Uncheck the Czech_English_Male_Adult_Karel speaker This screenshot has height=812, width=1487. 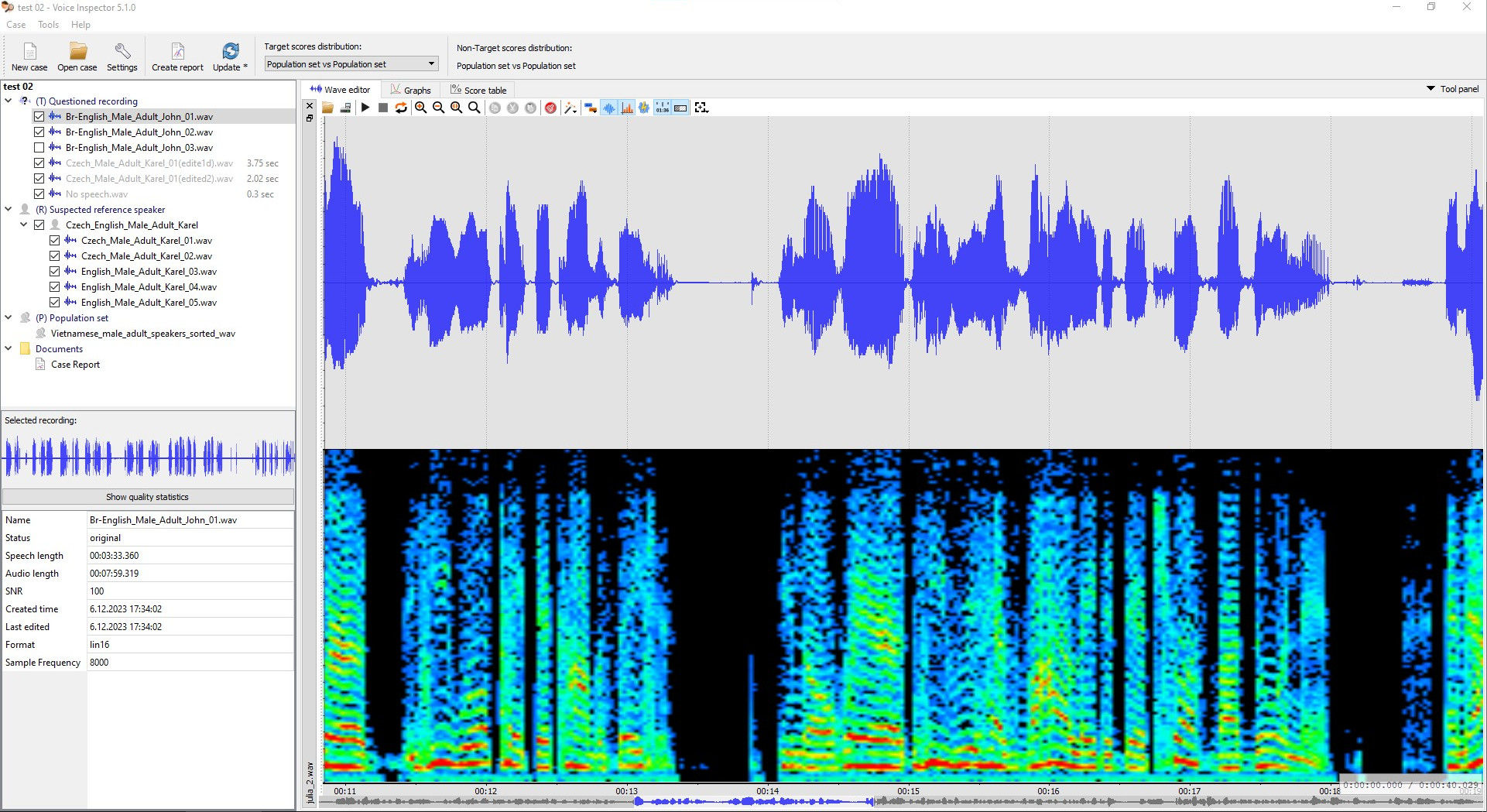click(x=39, y=224)
